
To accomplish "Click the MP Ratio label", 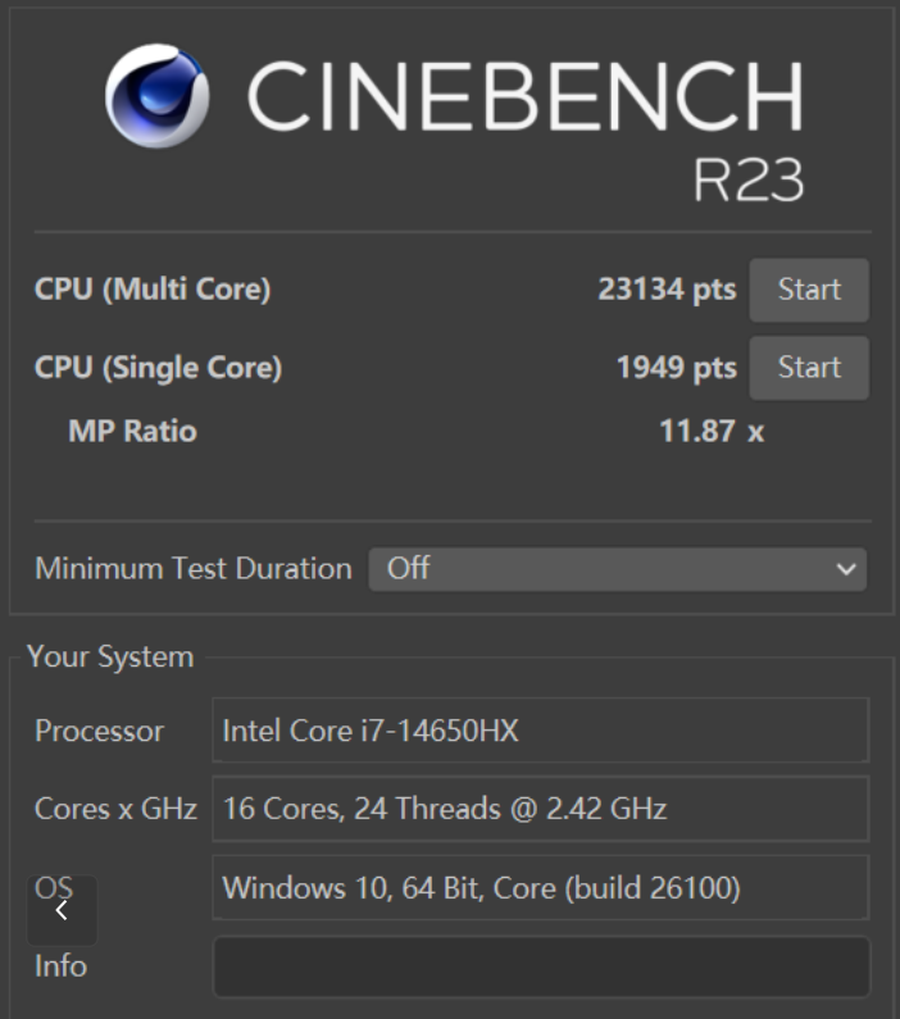I will tap(132, 432).
